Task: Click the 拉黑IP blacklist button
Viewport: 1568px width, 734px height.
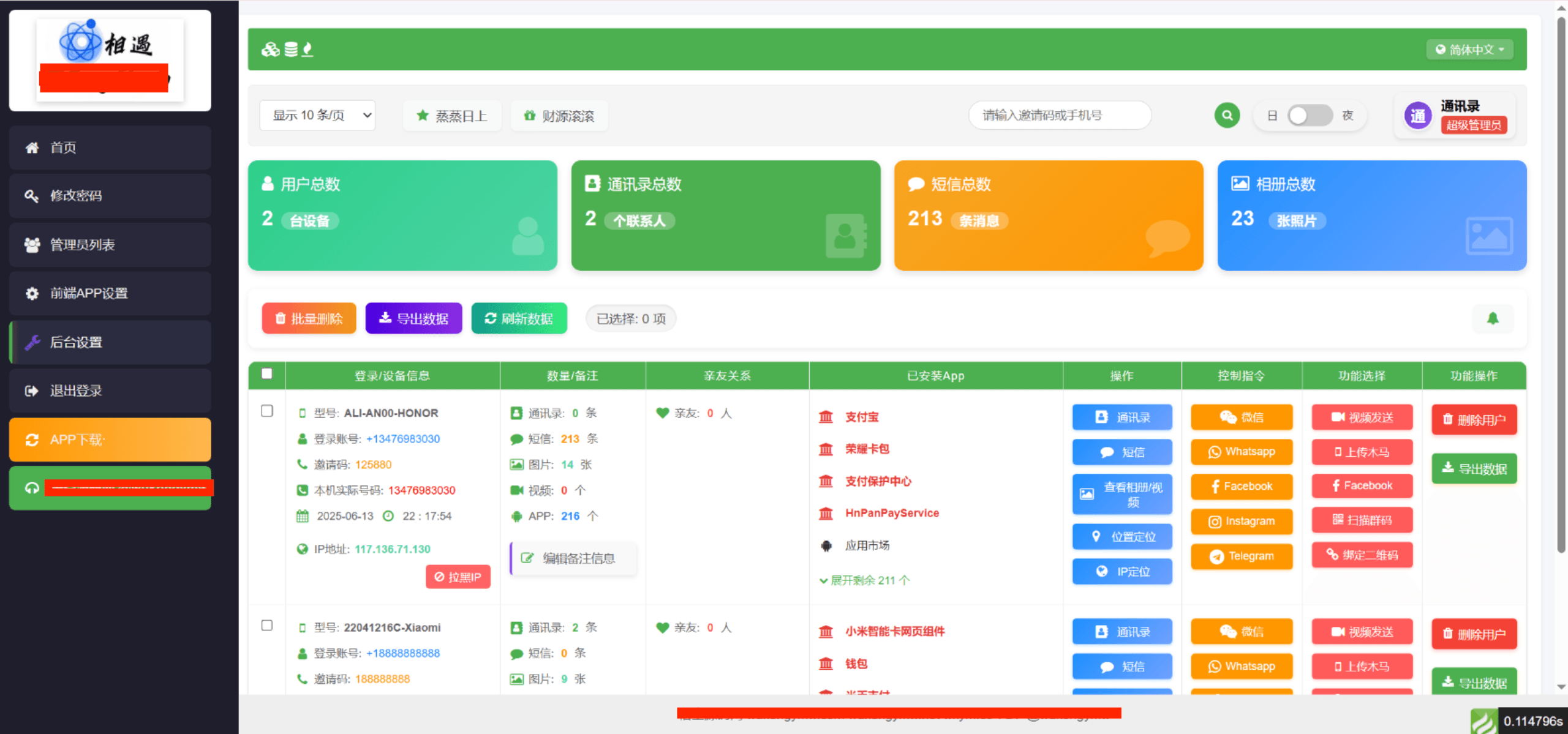Action: tap(458, 576)
